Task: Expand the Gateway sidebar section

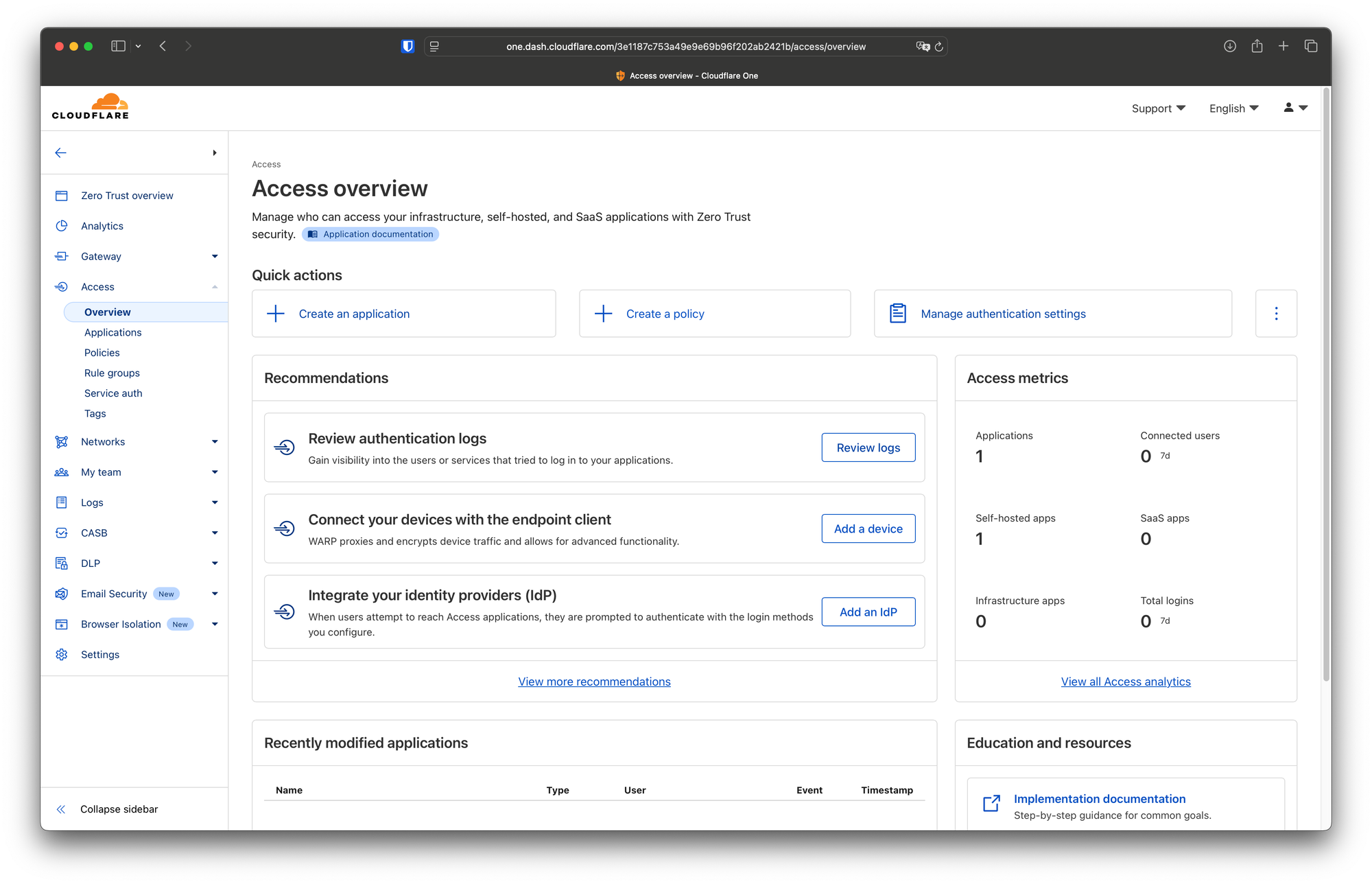Action: pyautogui.click(x=215, y=256)
